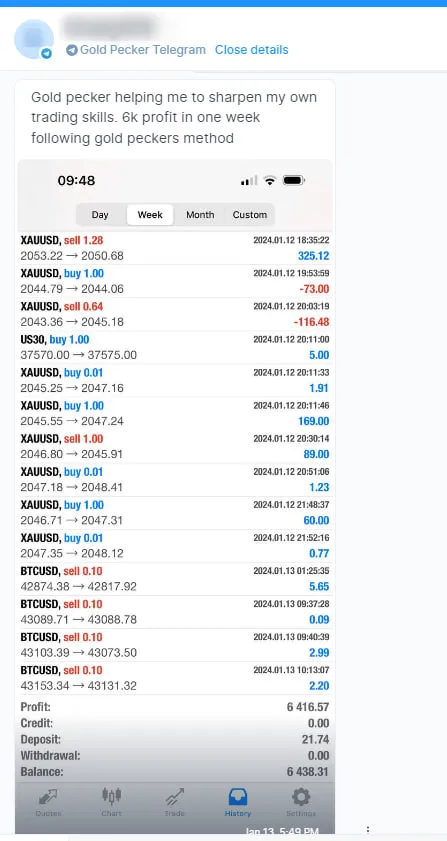447x841 pixels.
Task: Open the Chart candlestick icon
Action: [x=111, y=795]
